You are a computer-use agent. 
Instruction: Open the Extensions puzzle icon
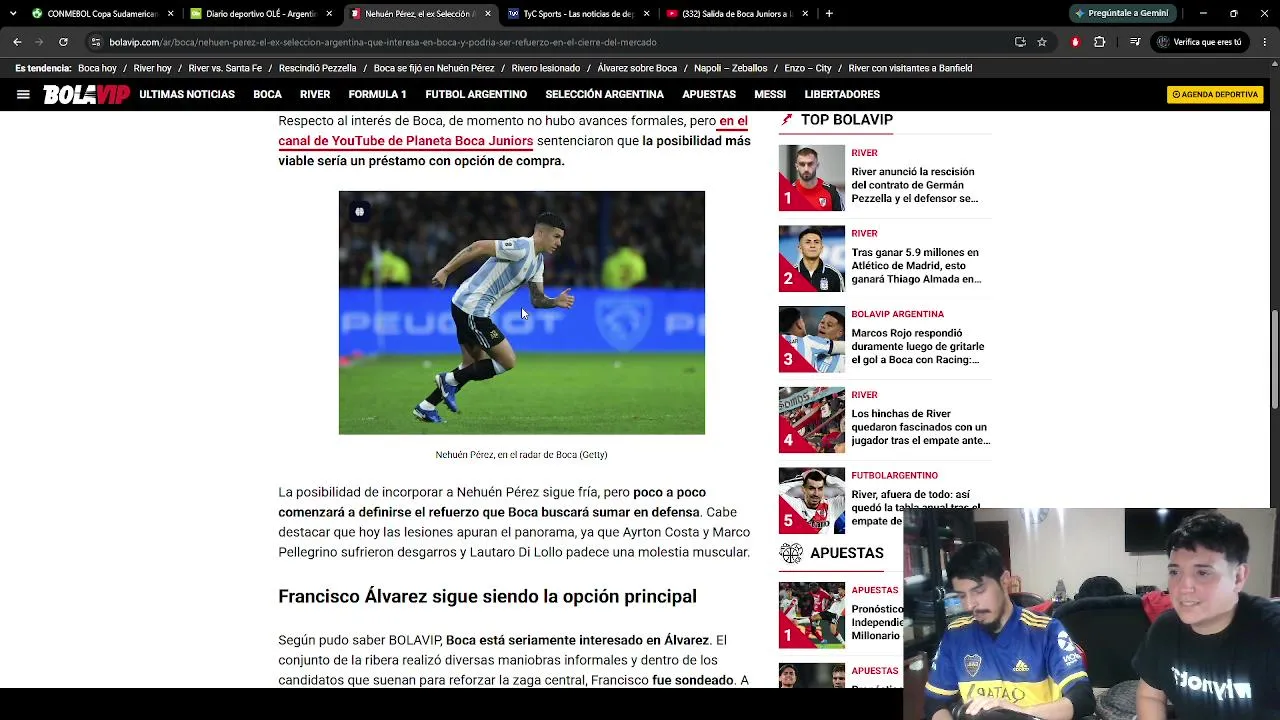tap(1099, 42)
